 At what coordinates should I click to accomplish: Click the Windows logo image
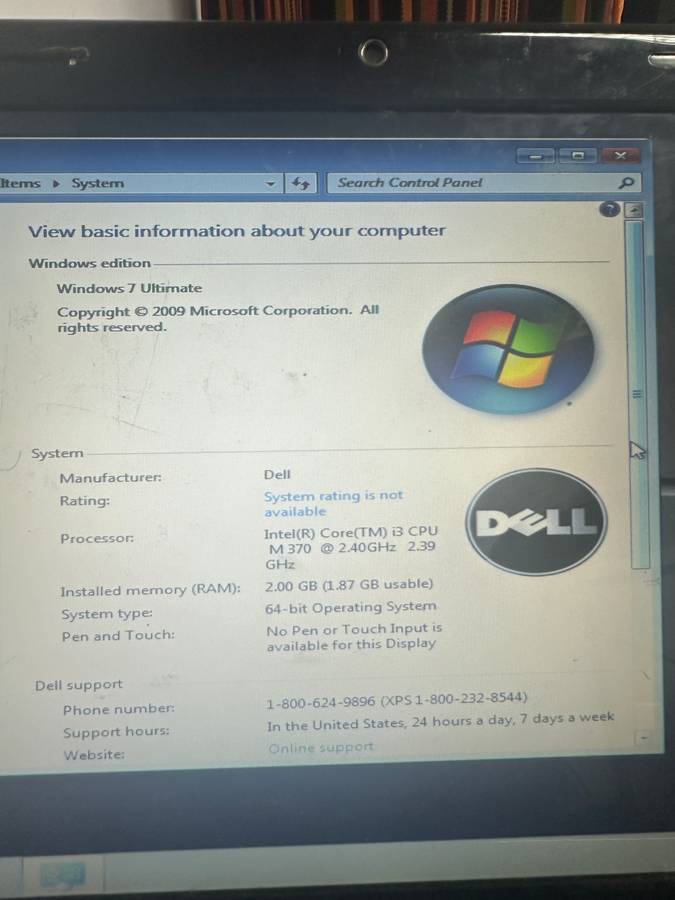(x=508, y=349)
